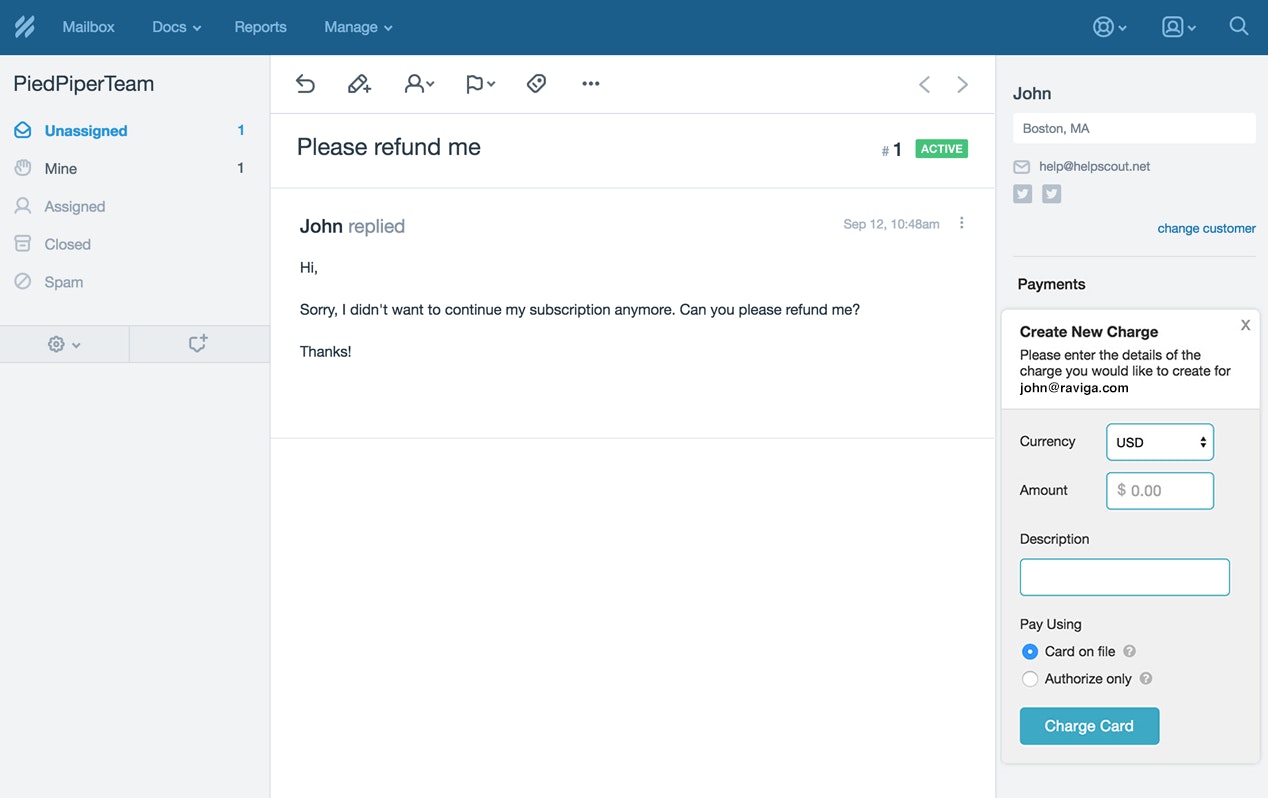Click the john@raviga.com text
The width and height of the screenshot is (1268, 798).
point(1074,388)
